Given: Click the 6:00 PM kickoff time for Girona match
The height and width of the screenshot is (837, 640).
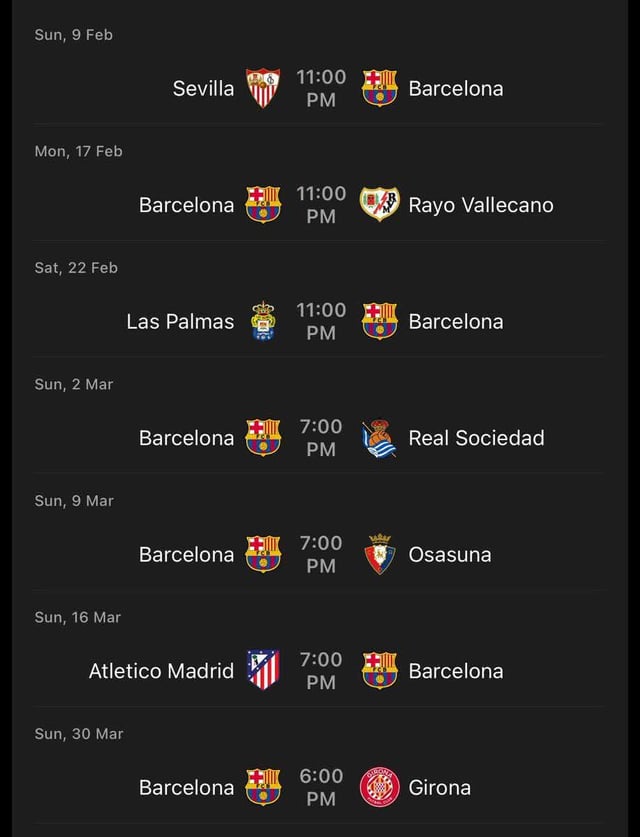Looking at the screenshot, I should pyautogui.click(x=321, y=787).
